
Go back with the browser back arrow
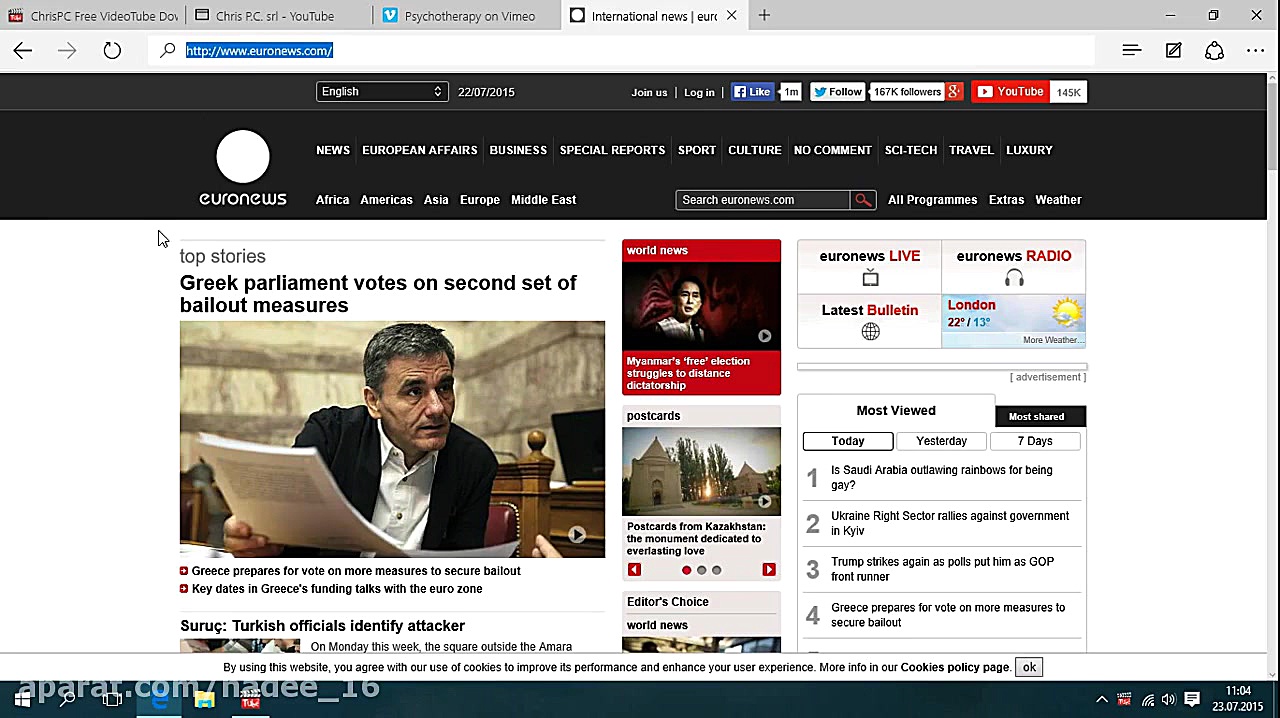point(22,51)
